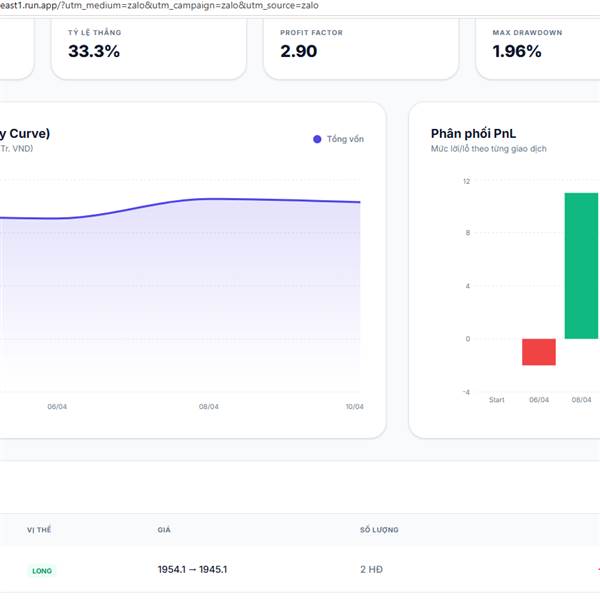Sort by the Vị thế column header

(39, 530)
